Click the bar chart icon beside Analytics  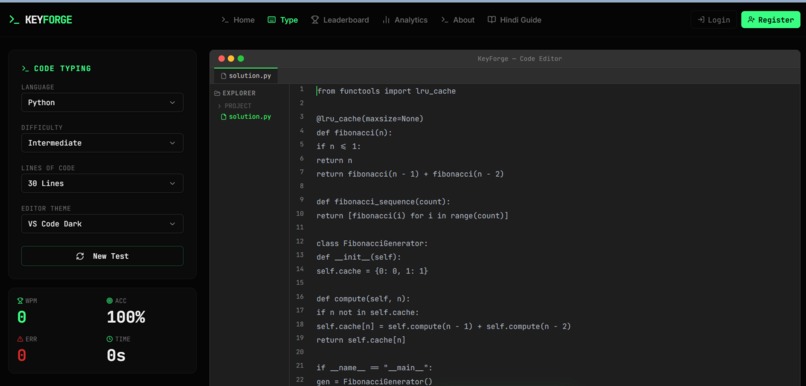pyautogui.click(x=386, y=20)
